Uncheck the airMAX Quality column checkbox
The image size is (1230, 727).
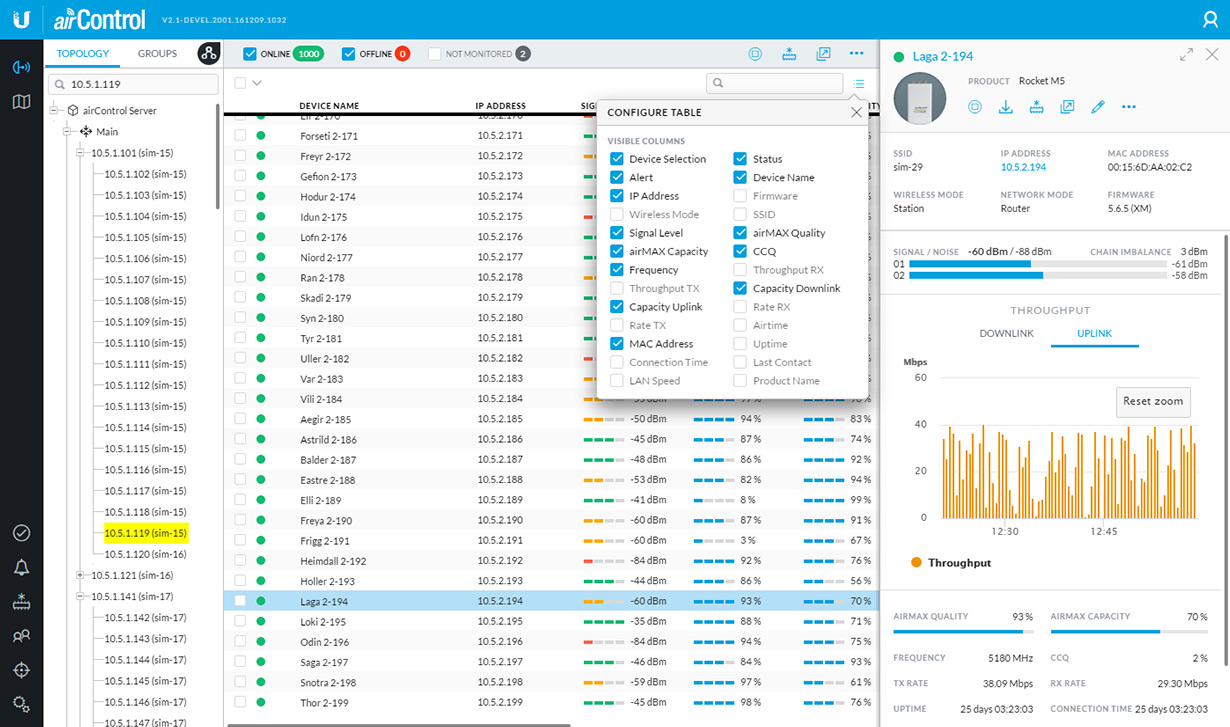[740, 233]
